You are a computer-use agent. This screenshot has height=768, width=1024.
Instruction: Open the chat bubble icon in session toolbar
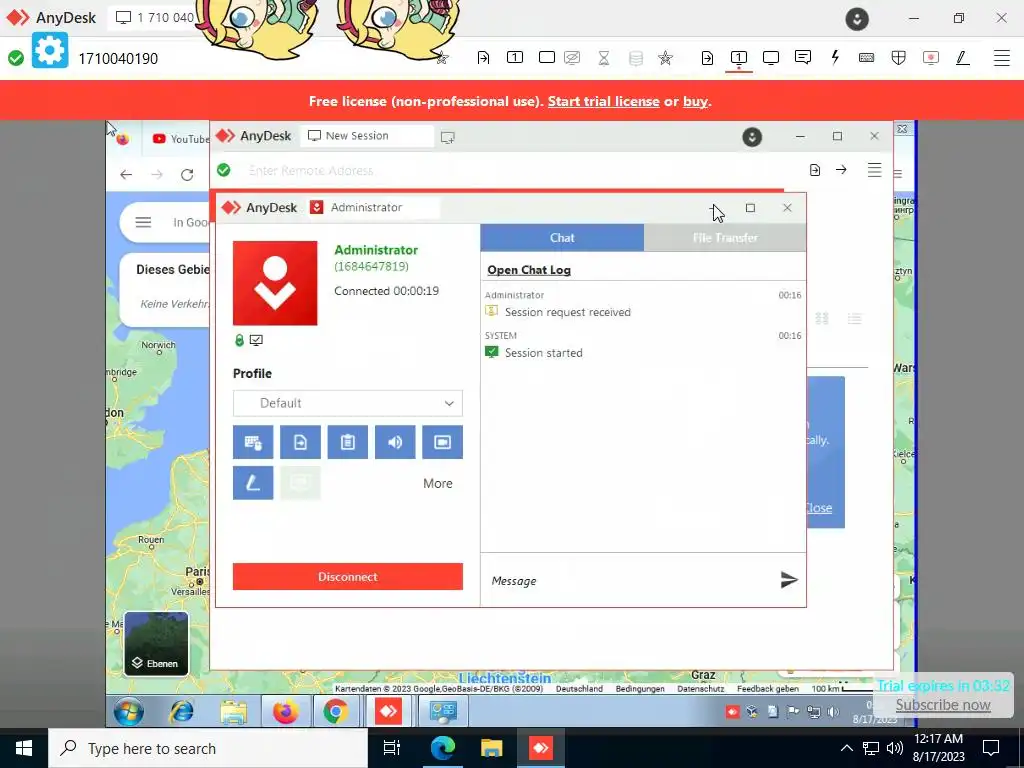click(x=803, y=57)
